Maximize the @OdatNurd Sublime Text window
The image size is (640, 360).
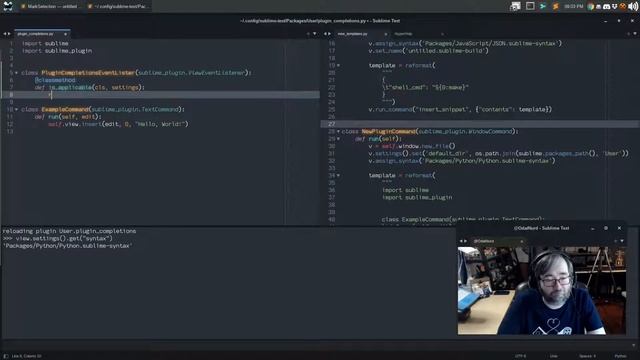click(606, 228)
